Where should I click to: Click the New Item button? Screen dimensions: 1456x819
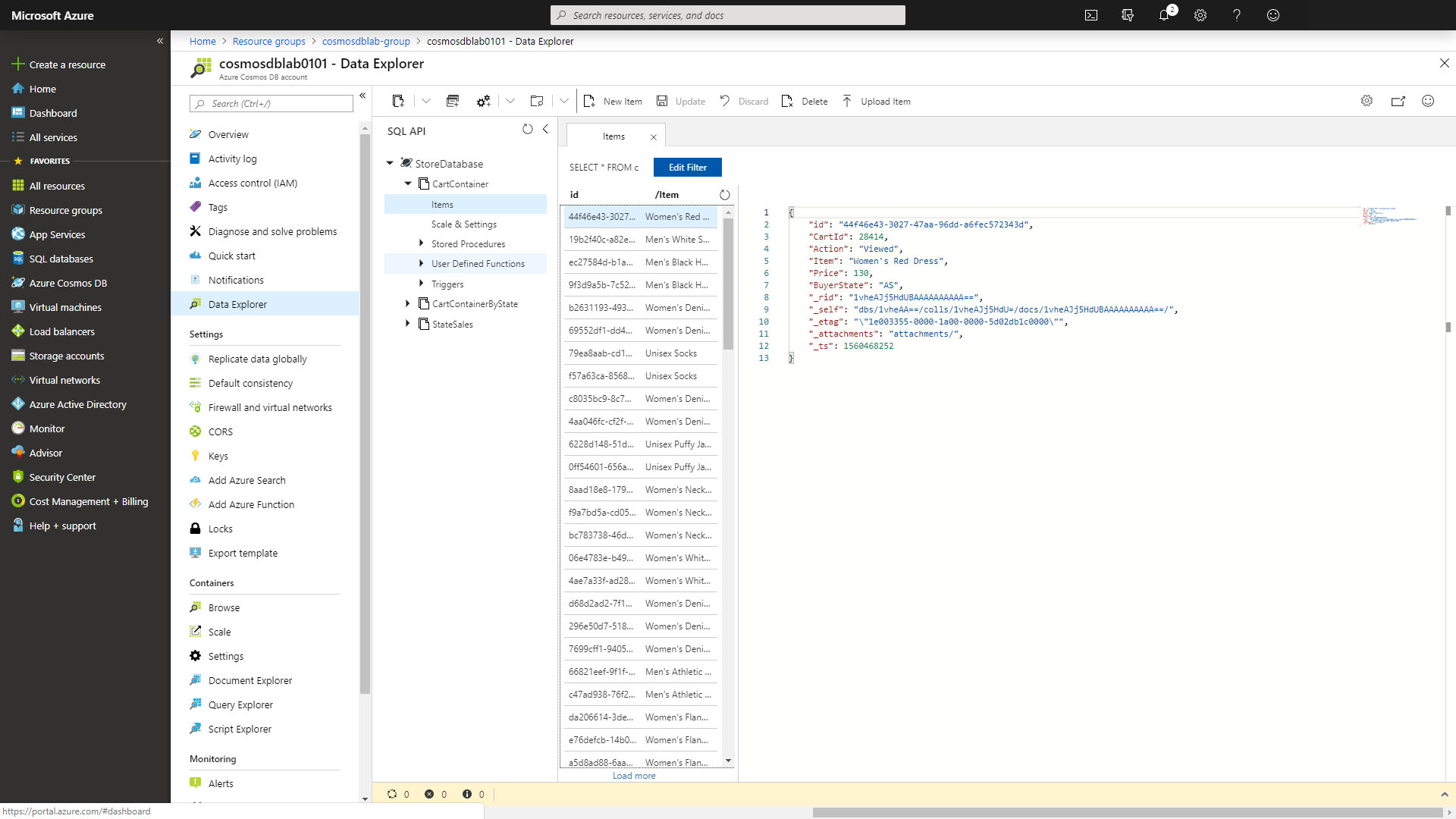click(613, 101)
